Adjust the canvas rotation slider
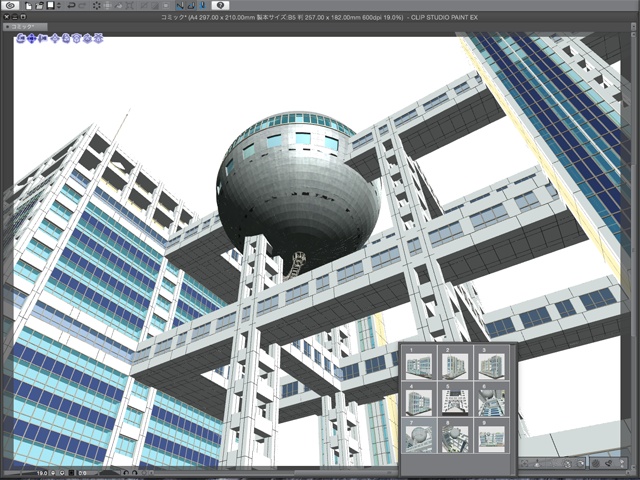 108,473
